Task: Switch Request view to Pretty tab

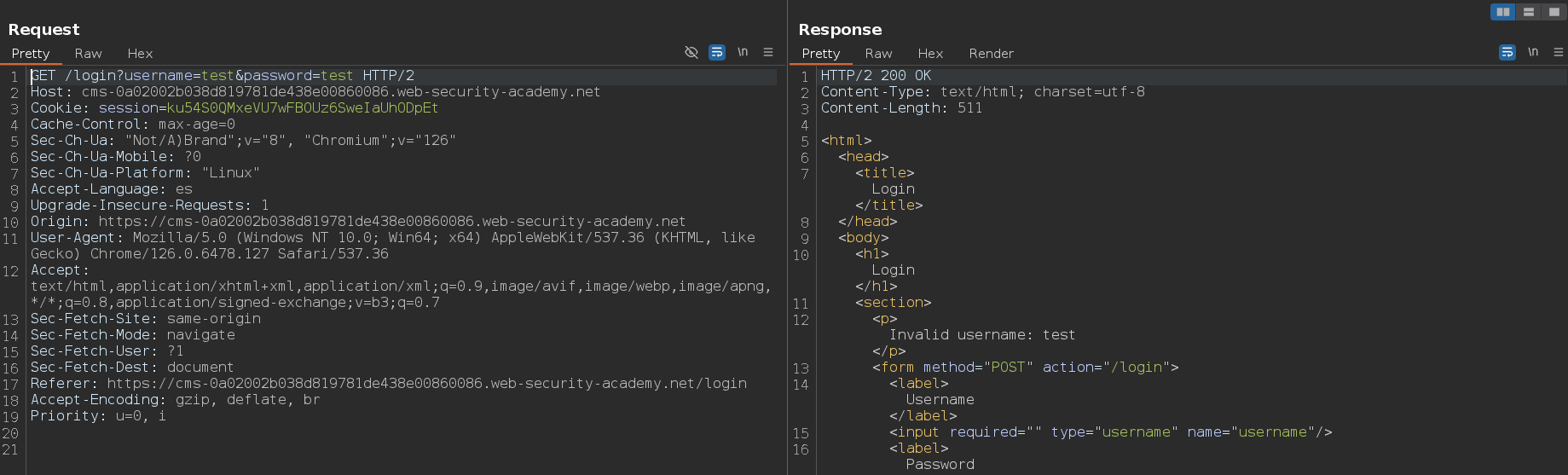Action: point(31,53)
